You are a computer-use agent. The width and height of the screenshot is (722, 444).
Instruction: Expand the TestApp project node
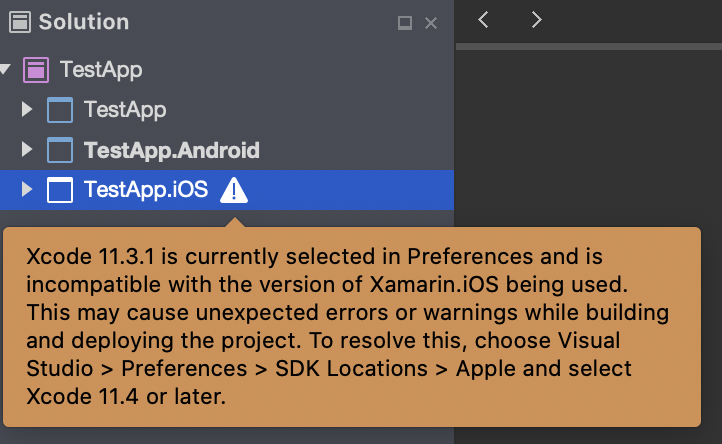[27, 109]
